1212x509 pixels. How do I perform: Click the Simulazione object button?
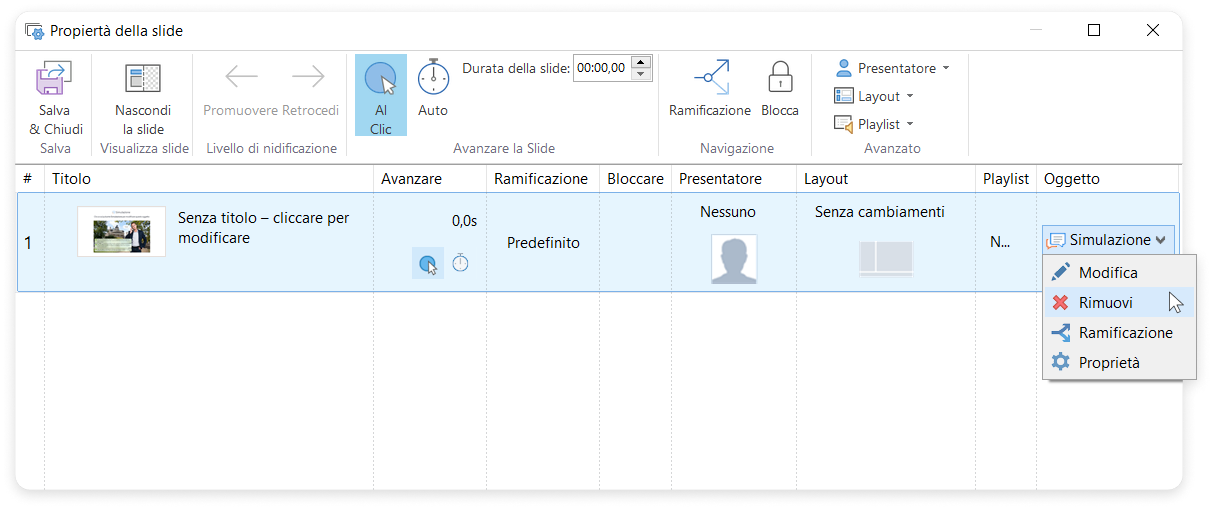point(1107,240)
